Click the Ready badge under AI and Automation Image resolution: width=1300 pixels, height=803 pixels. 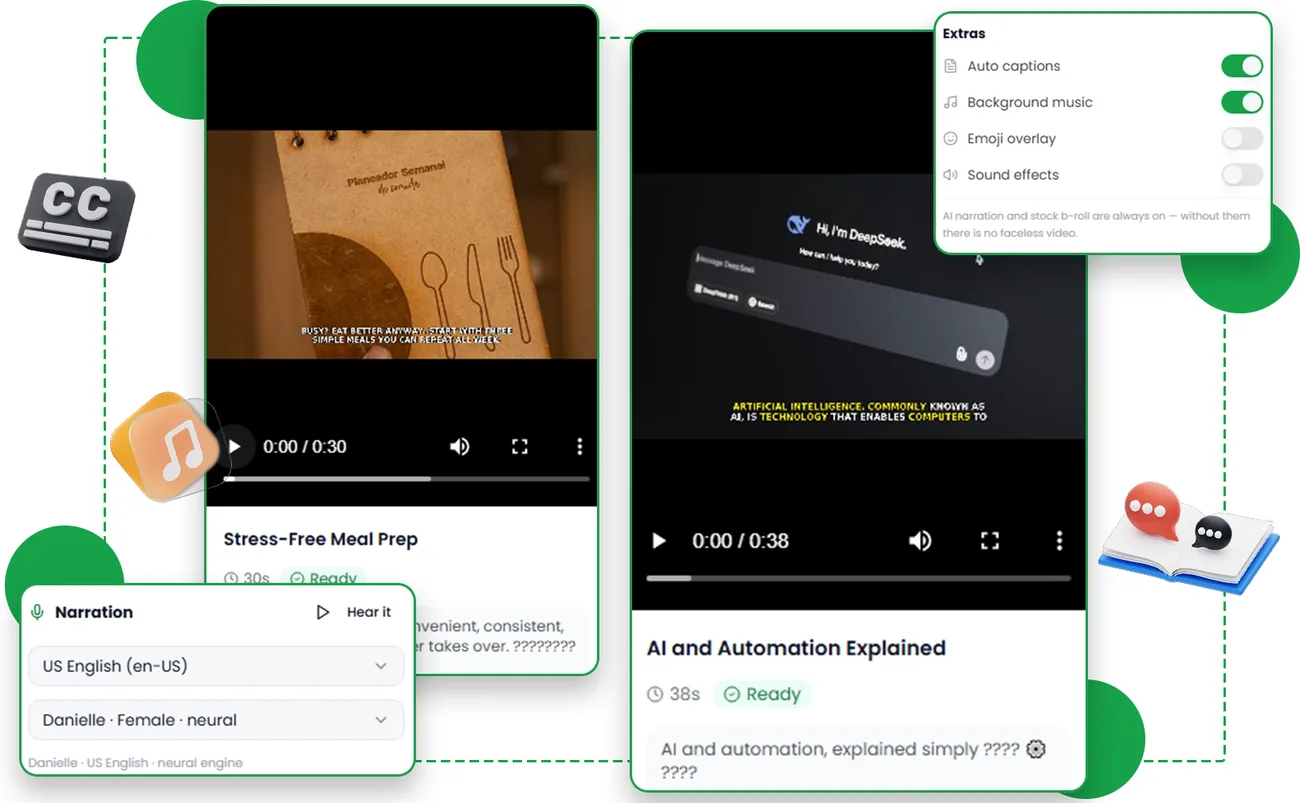click(762, 694)
